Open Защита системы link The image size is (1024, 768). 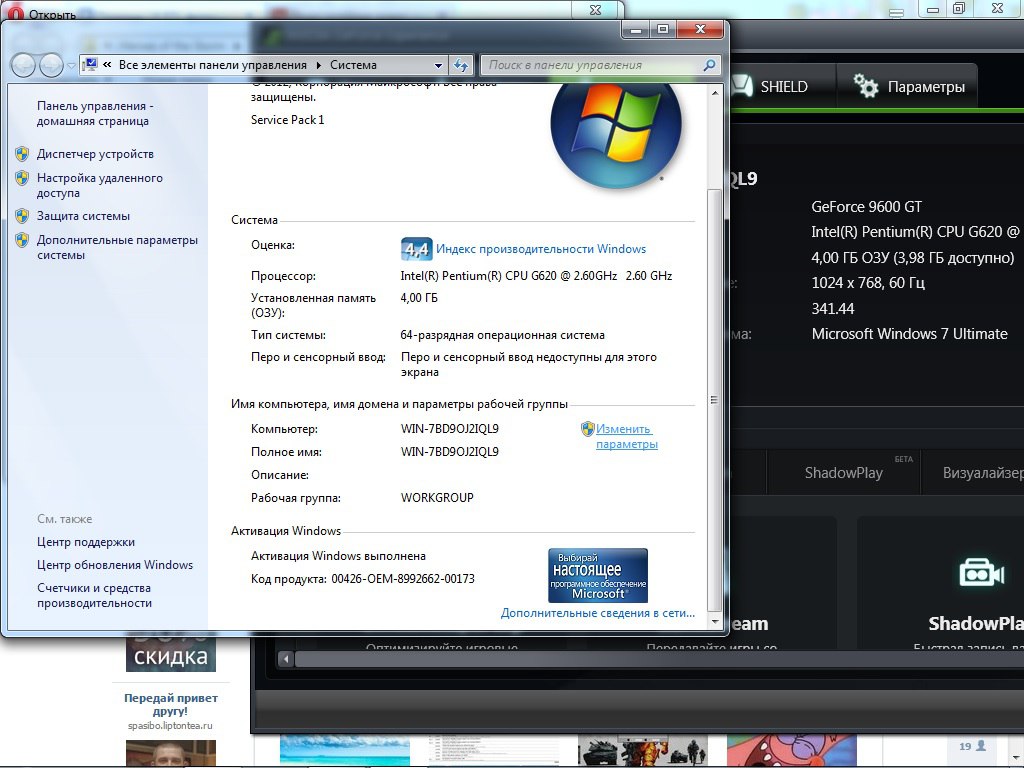click(83, 216)
